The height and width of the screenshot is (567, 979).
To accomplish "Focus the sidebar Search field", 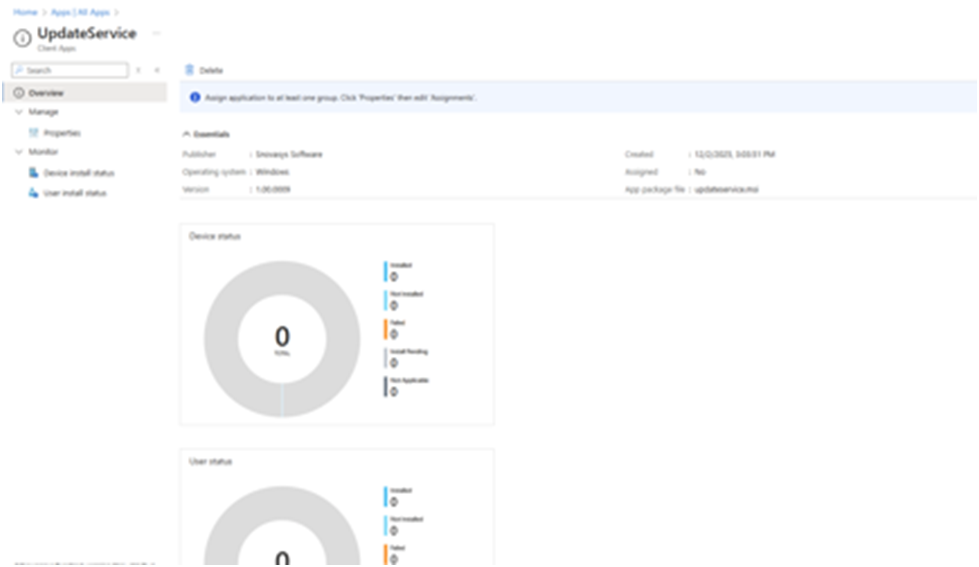I will (x=70, y=70).
